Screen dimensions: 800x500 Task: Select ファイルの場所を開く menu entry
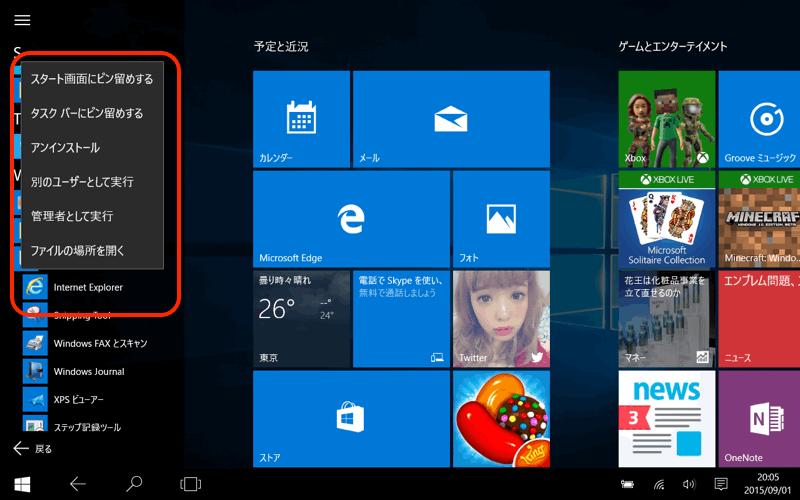pos(79,250)
